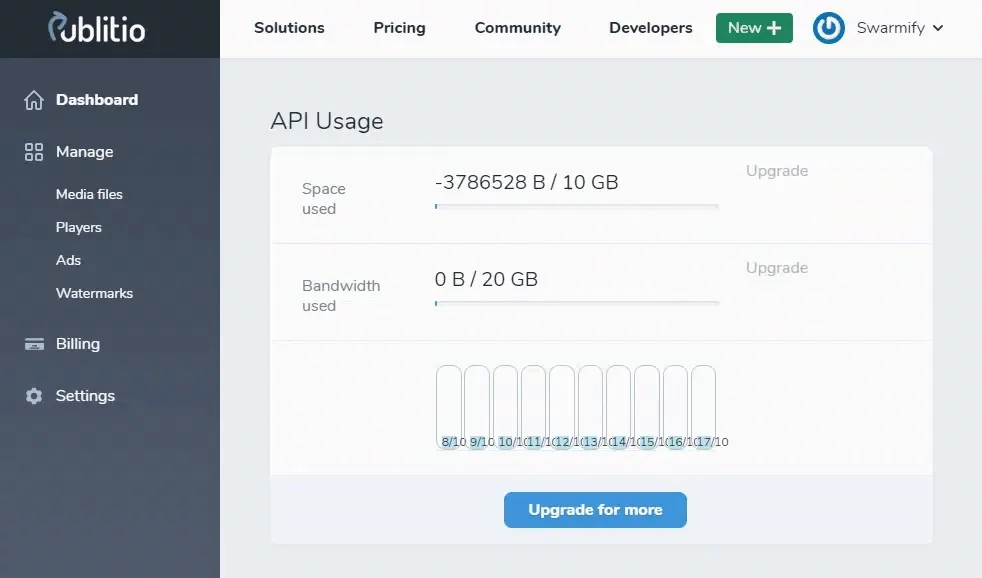Select Media files in sidebar
This screenshot has width=982, height=578.
89,194
